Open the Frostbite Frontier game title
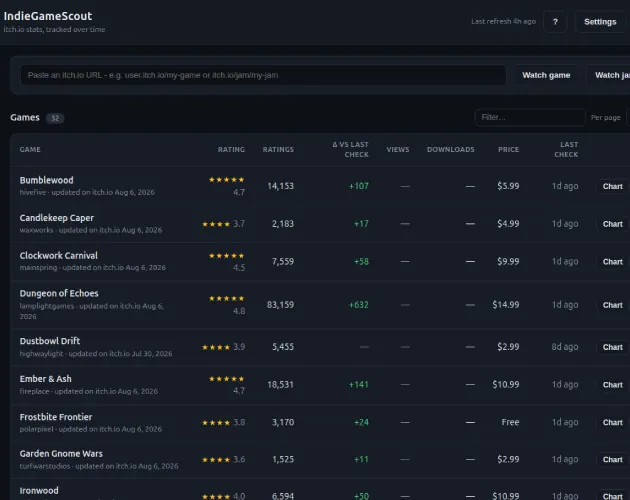The image size is (630, 500). (56, 417)
